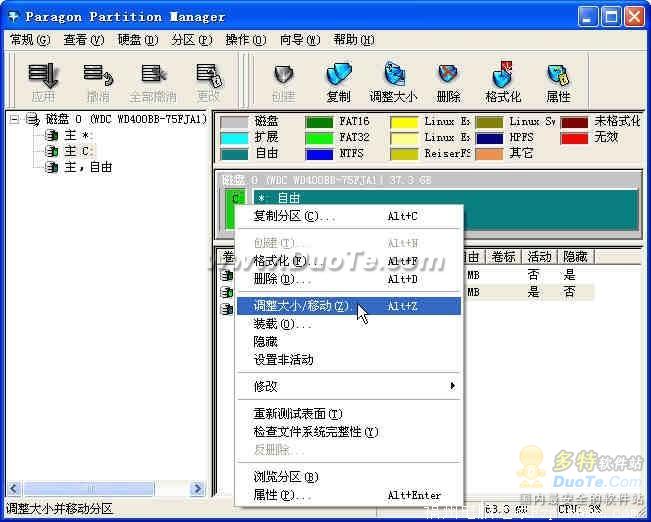
Task: Click the Delete (删除) partition icon
Action: [x=448, y=82]
